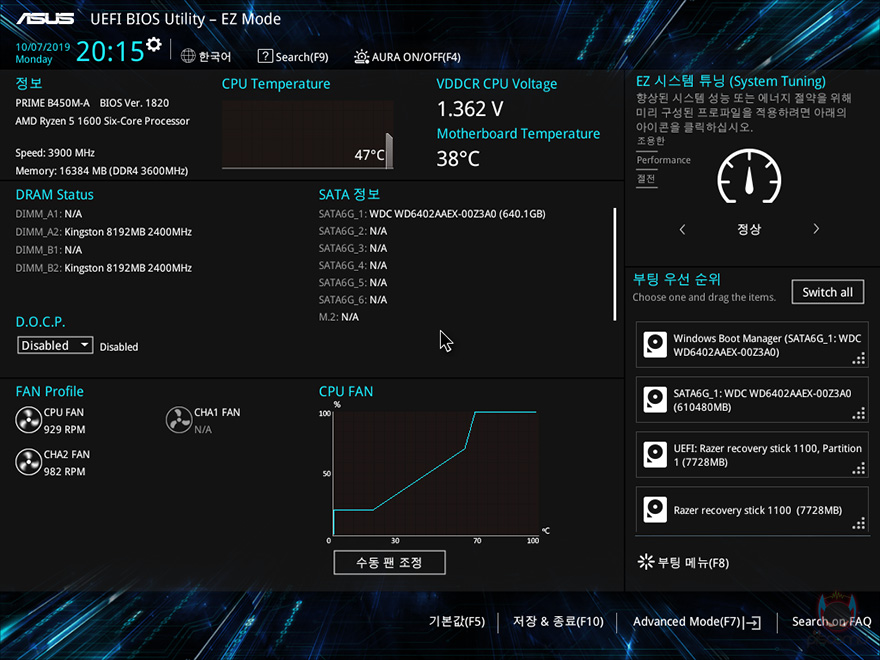Viewport: 880px width, 660px height.
Task: Open the date and time settings gear
Action: (x=154, y=44)
